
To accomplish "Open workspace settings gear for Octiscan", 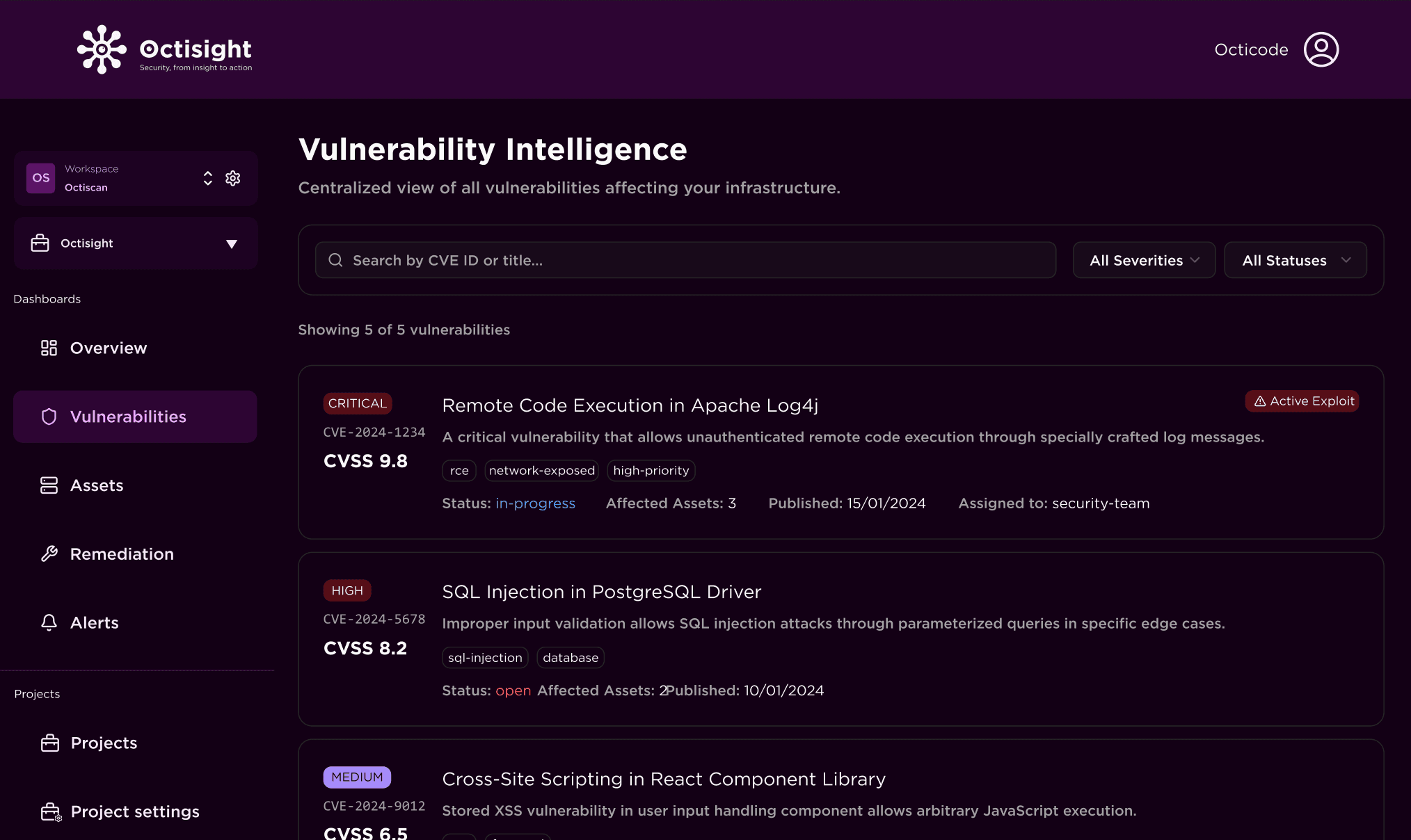I will [x=233, y=178].
